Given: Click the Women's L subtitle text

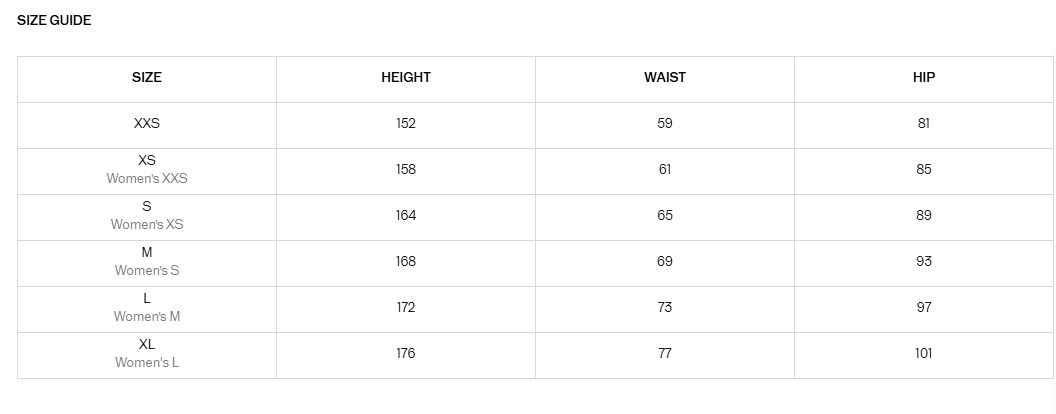Looking at the screenshot, I should [x=147, y=363].
